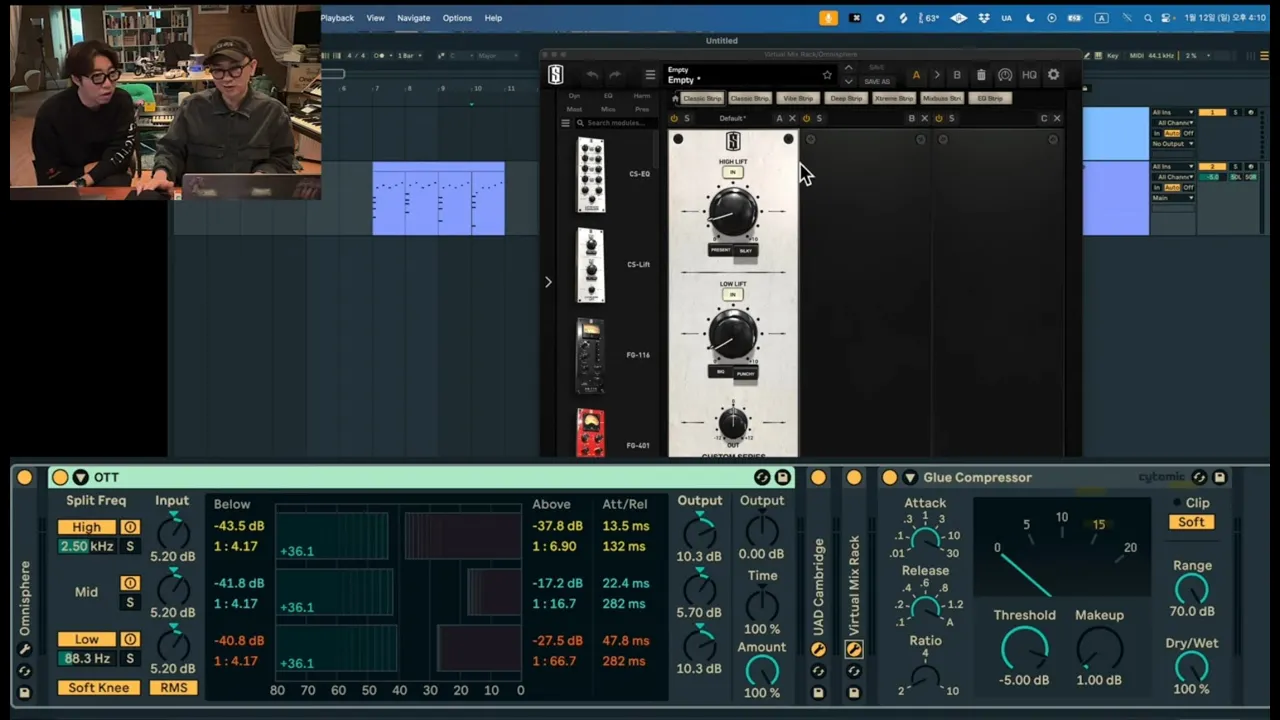Viewport: 1280px width, 720px height.
Task: Open Virtual Mix Rack settings gear
Action: tap(1053, 75)
